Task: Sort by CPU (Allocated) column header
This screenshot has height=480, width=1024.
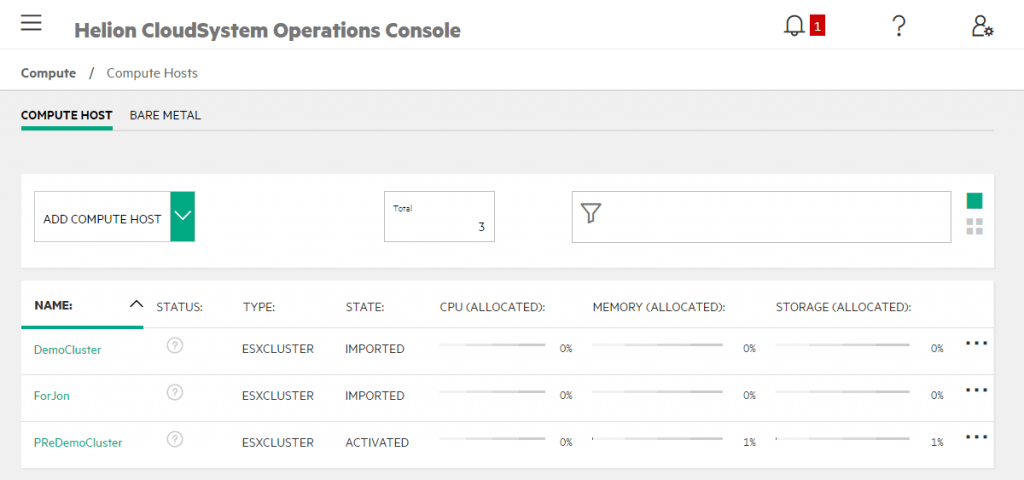Action: tap(492, 306)
